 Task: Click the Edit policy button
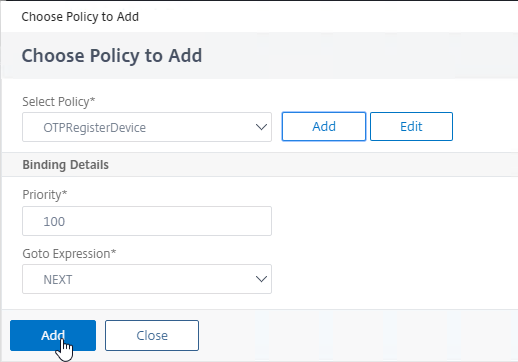click(x=411, y=127)
